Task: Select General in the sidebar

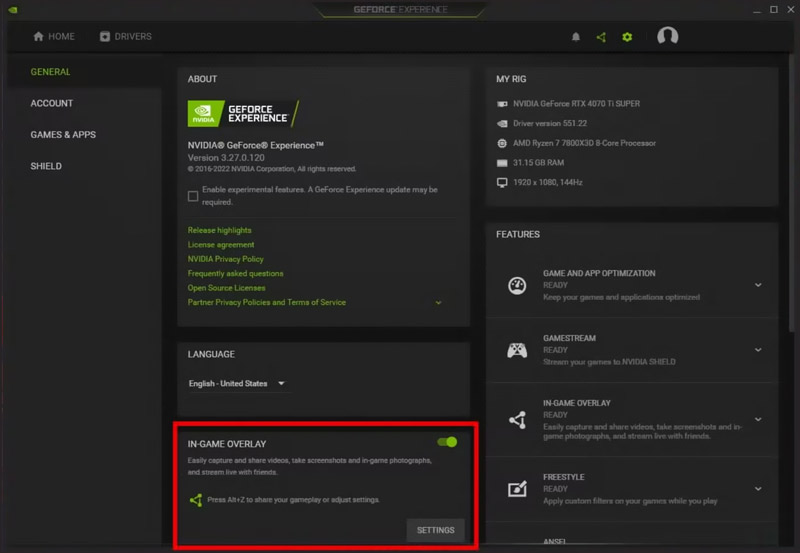Action: point(50,72)
